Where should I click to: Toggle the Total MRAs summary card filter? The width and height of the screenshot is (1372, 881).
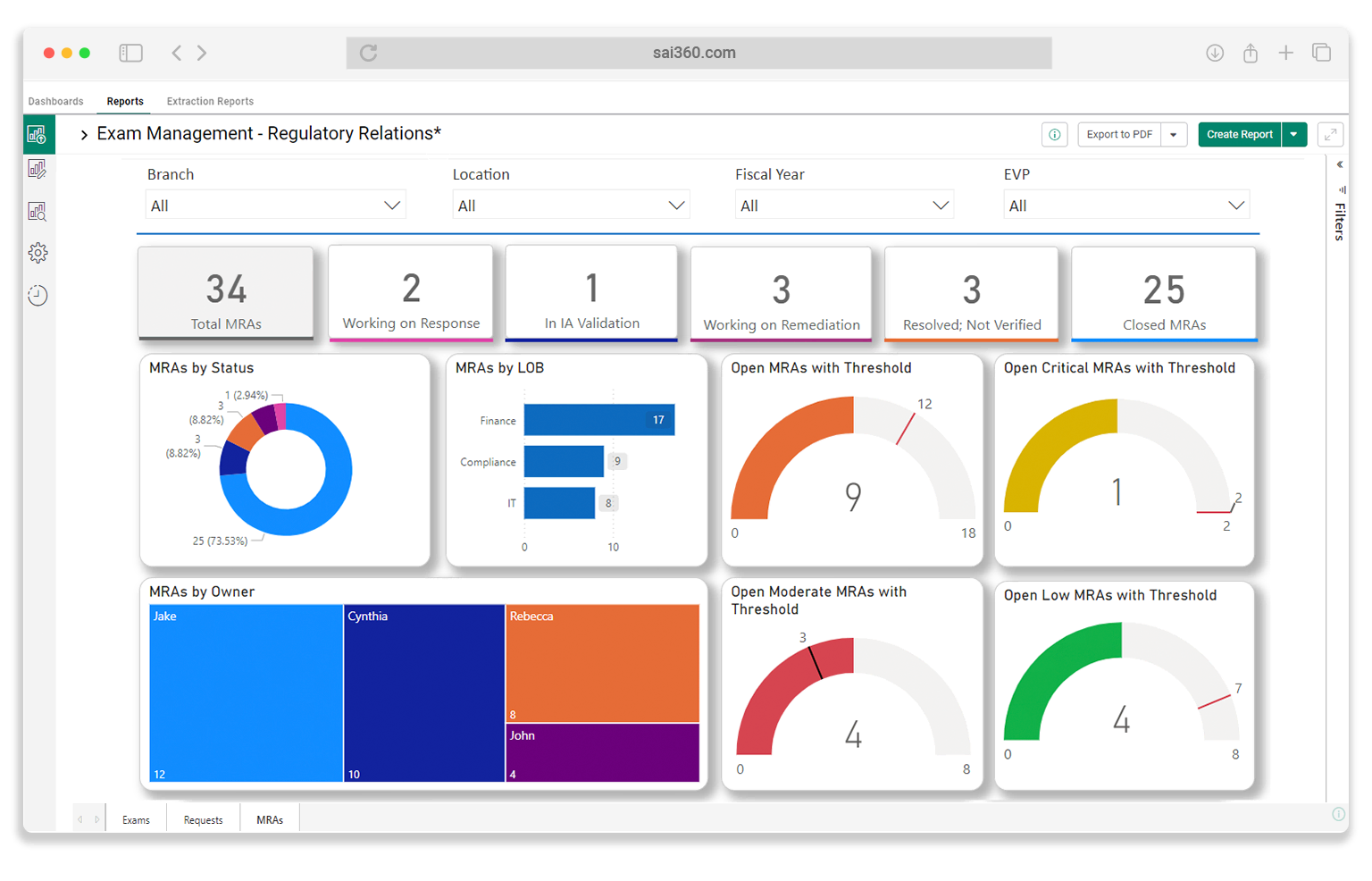225,295
